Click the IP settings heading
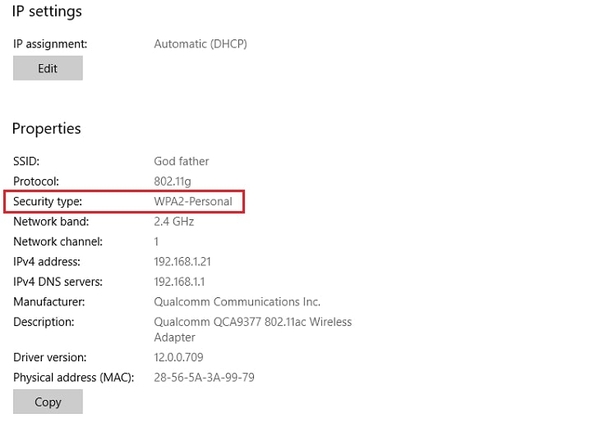Viewport: 600px width, 427px height. click(x=47, y=12)
